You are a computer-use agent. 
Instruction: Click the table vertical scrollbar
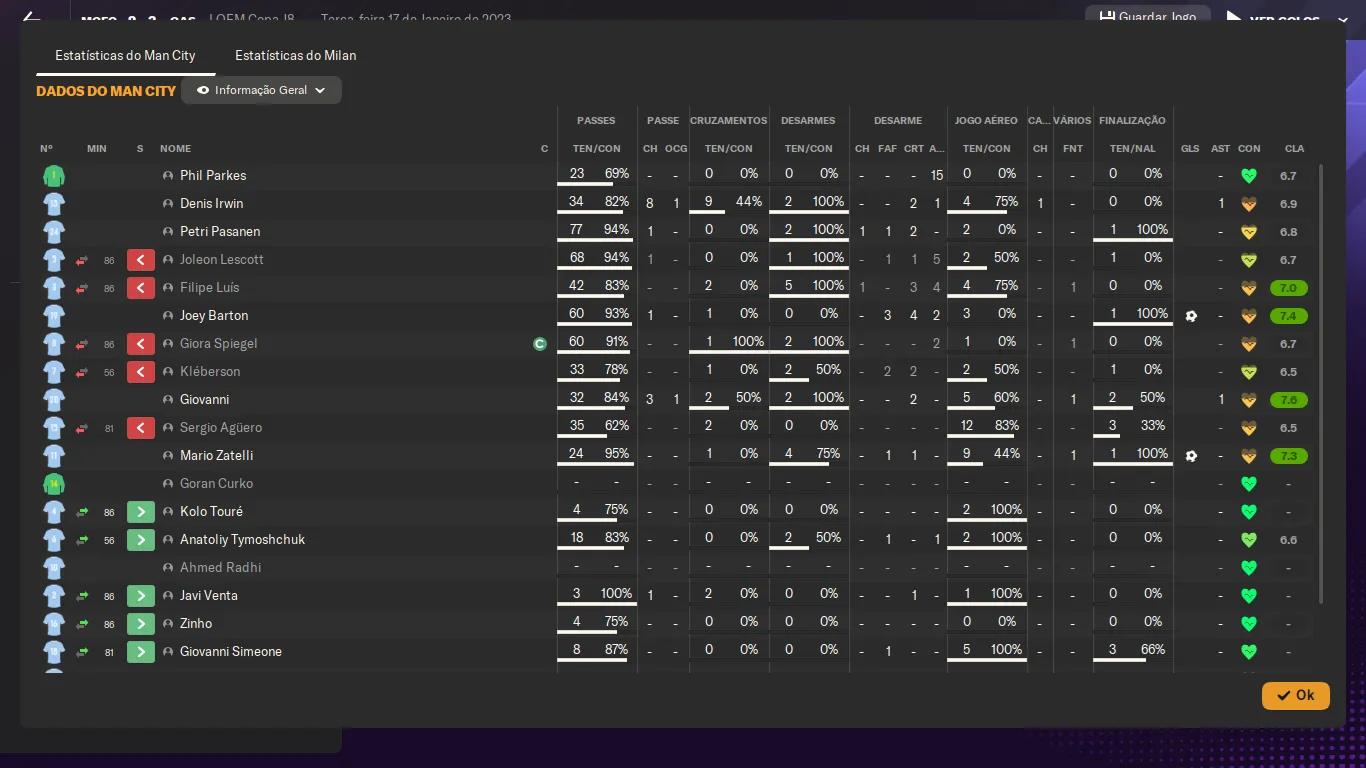tap(1321, 385)
